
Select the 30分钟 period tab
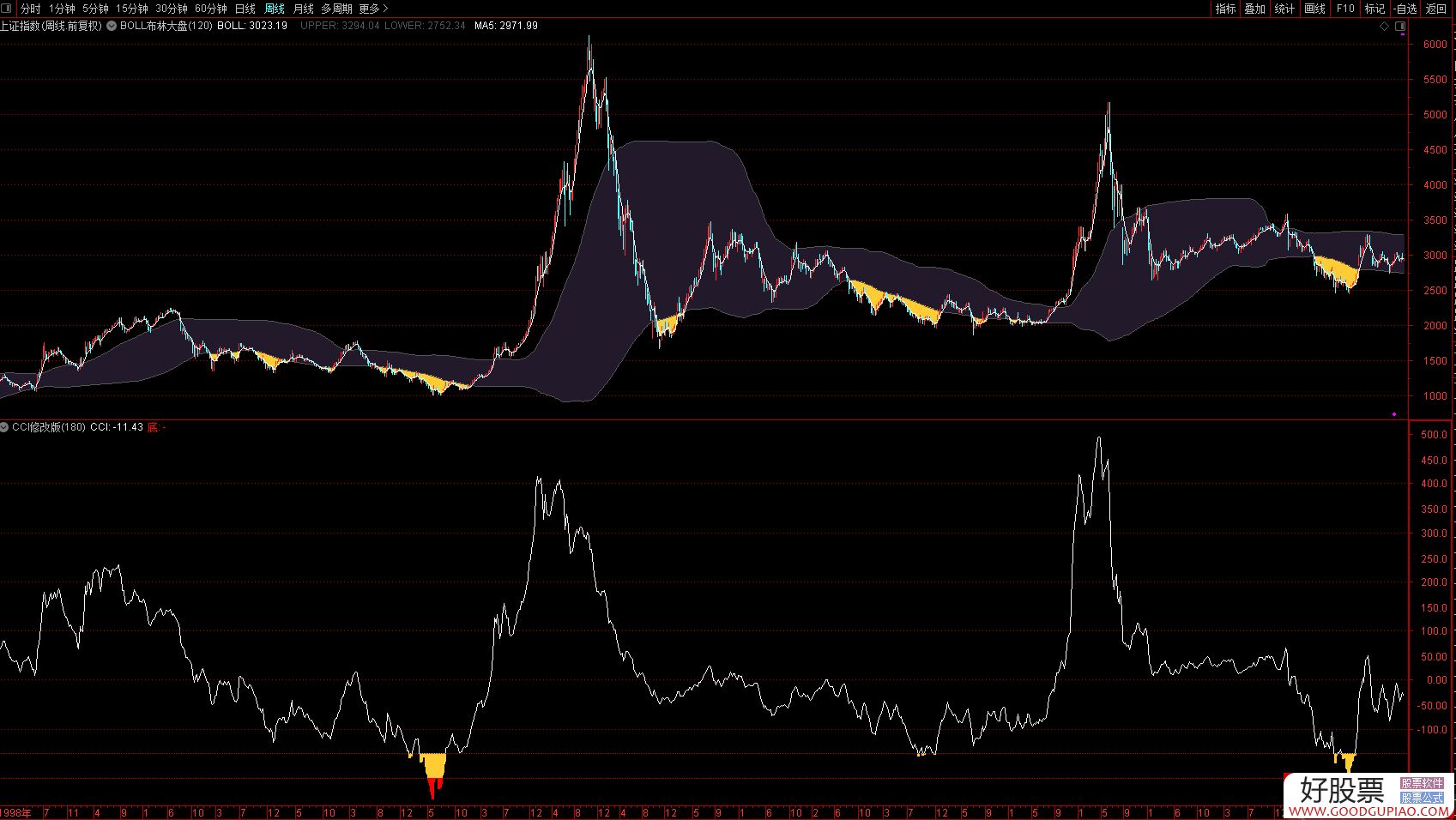(x=171, y=9)
